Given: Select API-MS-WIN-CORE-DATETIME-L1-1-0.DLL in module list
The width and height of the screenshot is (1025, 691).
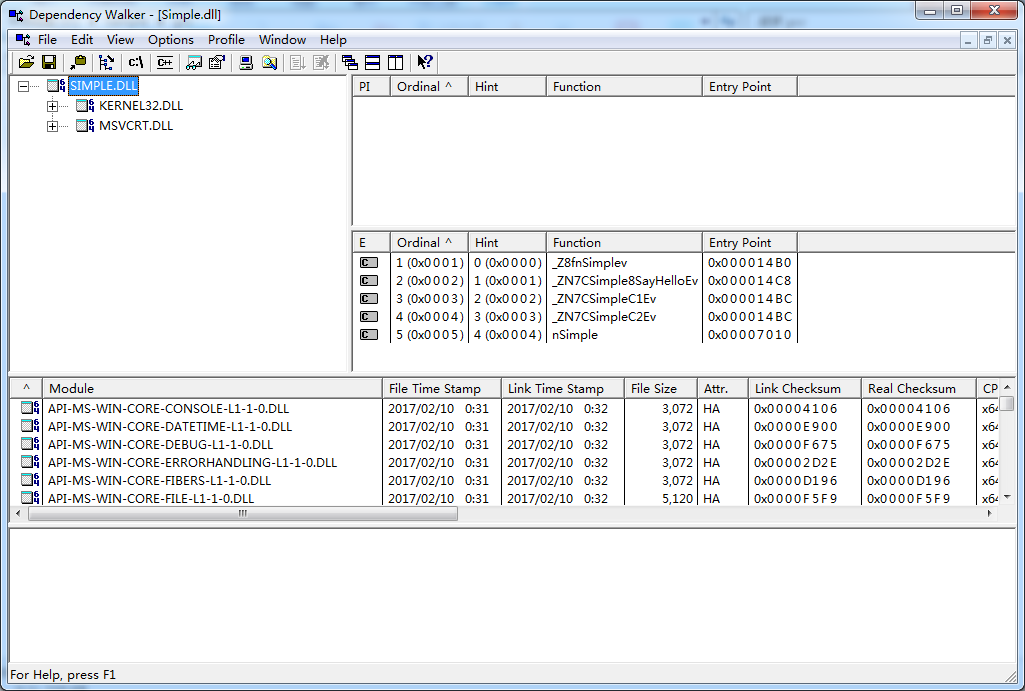Looking at the screenshot, I should (170, 426).
